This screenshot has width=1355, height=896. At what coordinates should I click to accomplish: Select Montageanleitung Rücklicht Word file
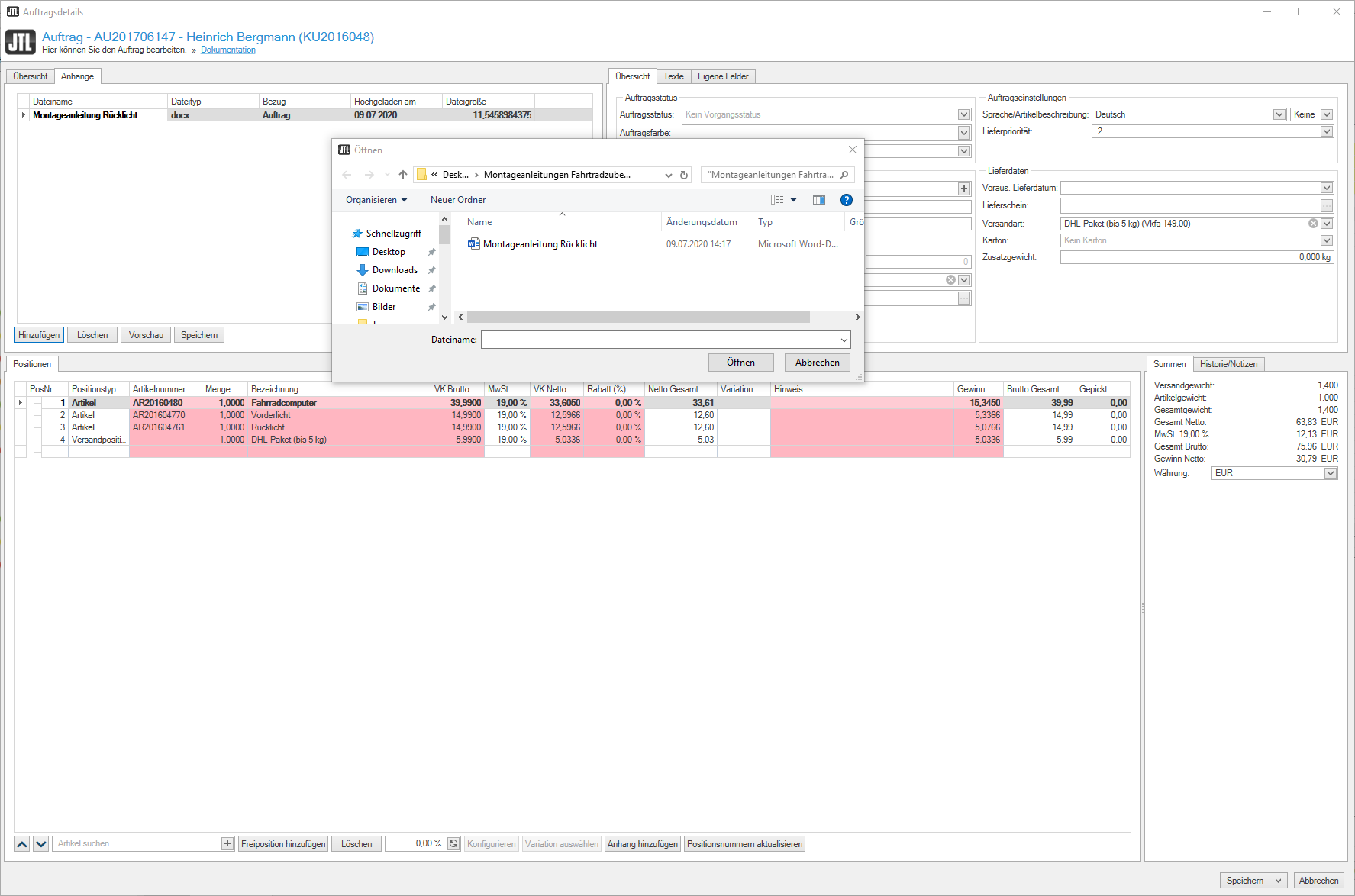(540, 244)
